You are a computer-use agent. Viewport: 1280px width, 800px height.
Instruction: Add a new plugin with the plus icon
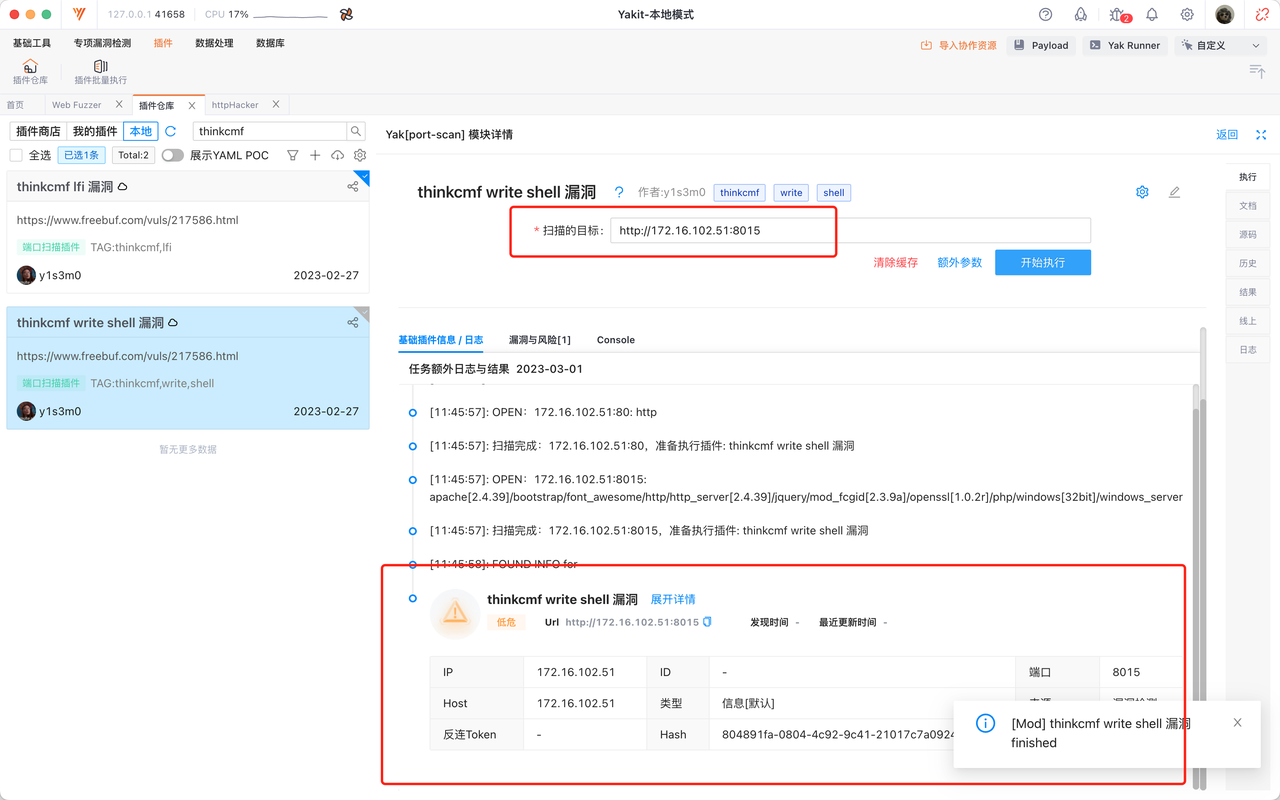coord(315,155)
